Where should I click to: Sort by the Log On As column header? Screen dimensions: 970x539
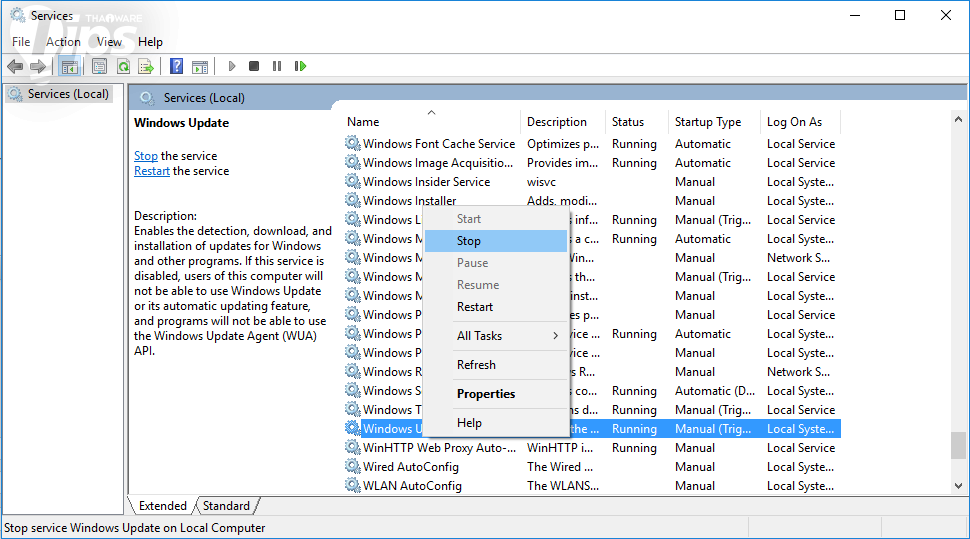pos(800,122)
